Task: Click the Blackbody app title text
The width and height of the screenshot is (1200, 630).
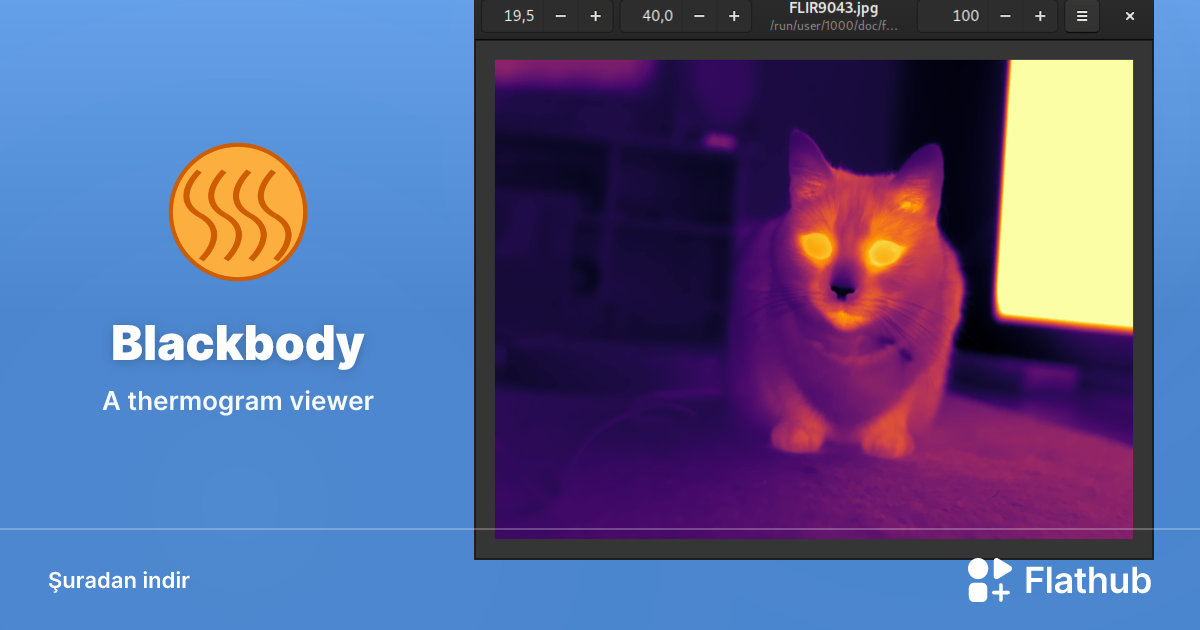Action: [x=237, y=344]
